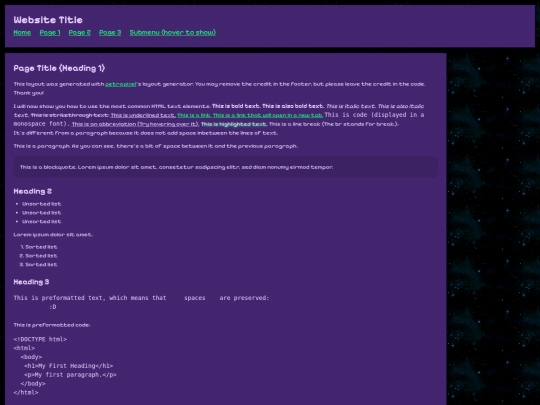Image resolution: width=540 pixels, height=405 pixels.
Task: Click the 'This is highlighted text.' phrase
Action: pos(233,124)
